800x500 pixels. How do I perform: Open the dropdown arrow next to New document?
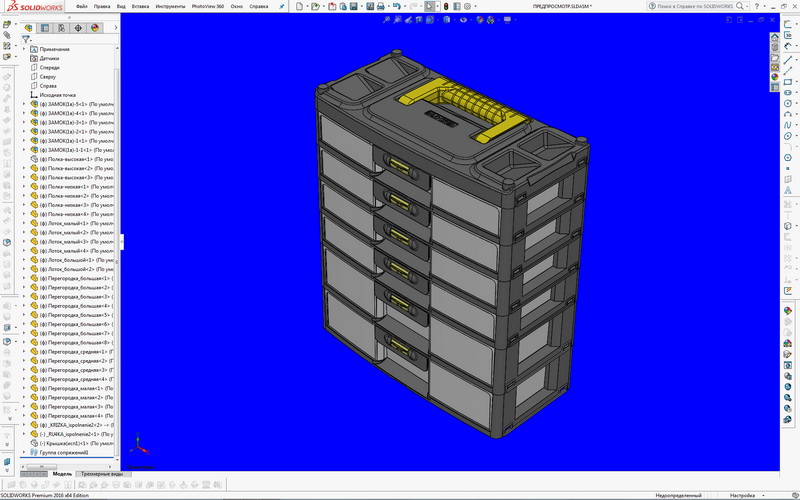tap(307, 7)
